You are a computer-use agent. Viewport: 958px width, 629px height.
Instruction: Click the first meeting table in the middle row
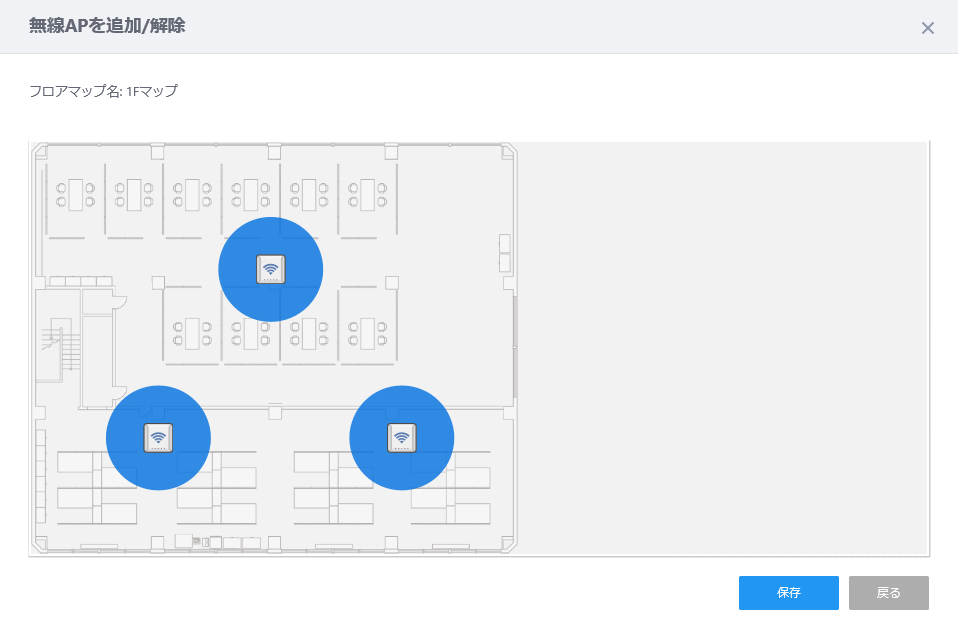coord(192,333)
